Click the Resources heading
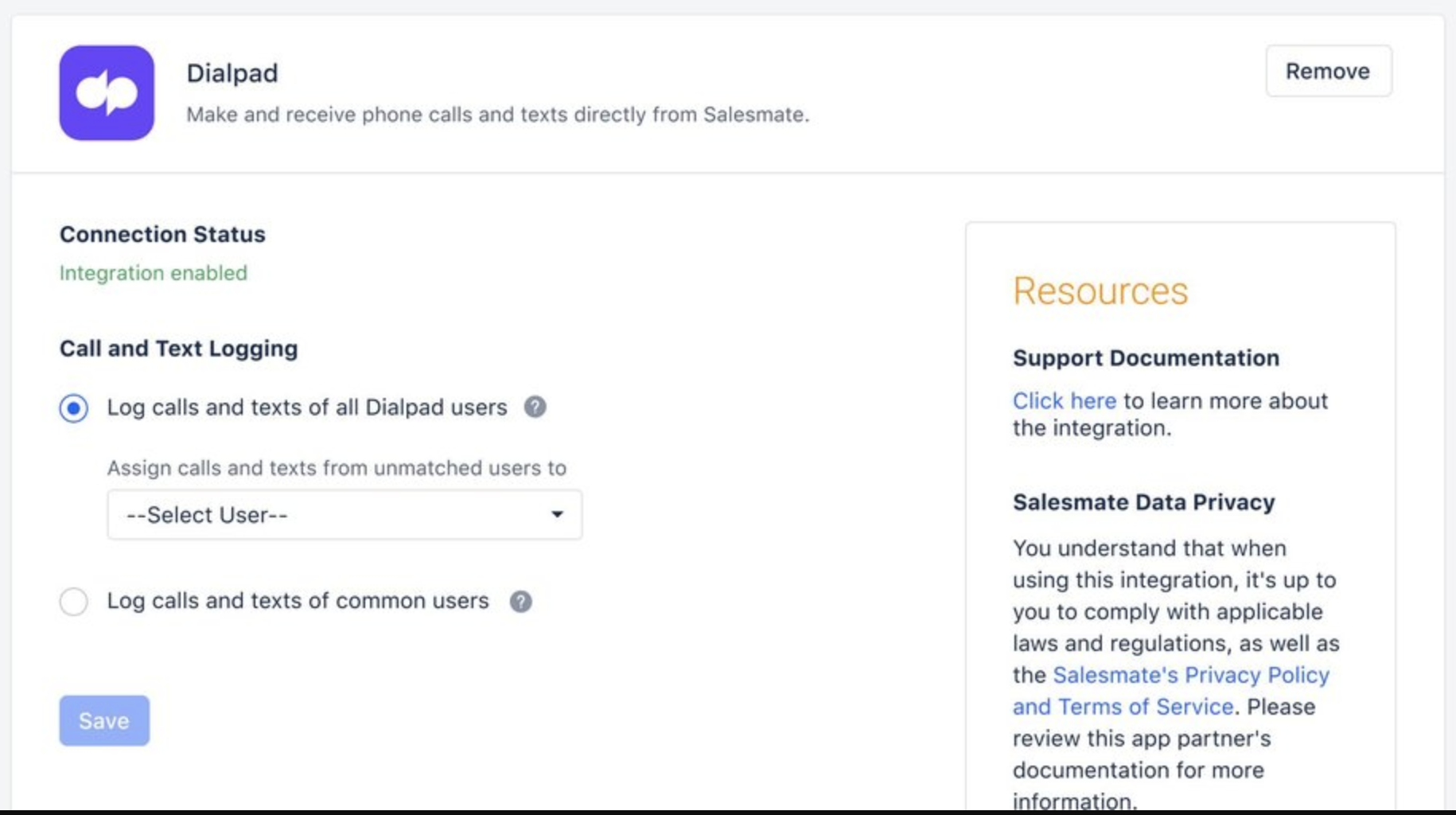 [x=1100, y=291]
